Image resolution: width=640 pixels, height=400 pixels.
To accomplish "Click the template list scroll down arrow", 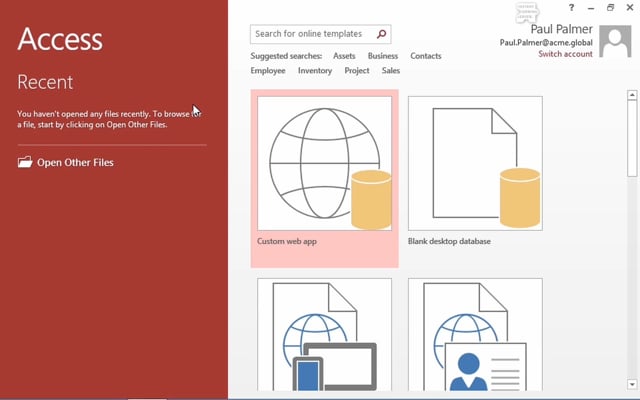I will click(632, 384).
